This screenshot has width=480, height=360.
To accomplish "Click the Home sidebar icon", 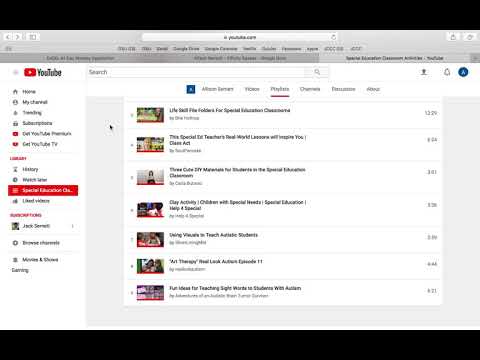I will (15, 92).
